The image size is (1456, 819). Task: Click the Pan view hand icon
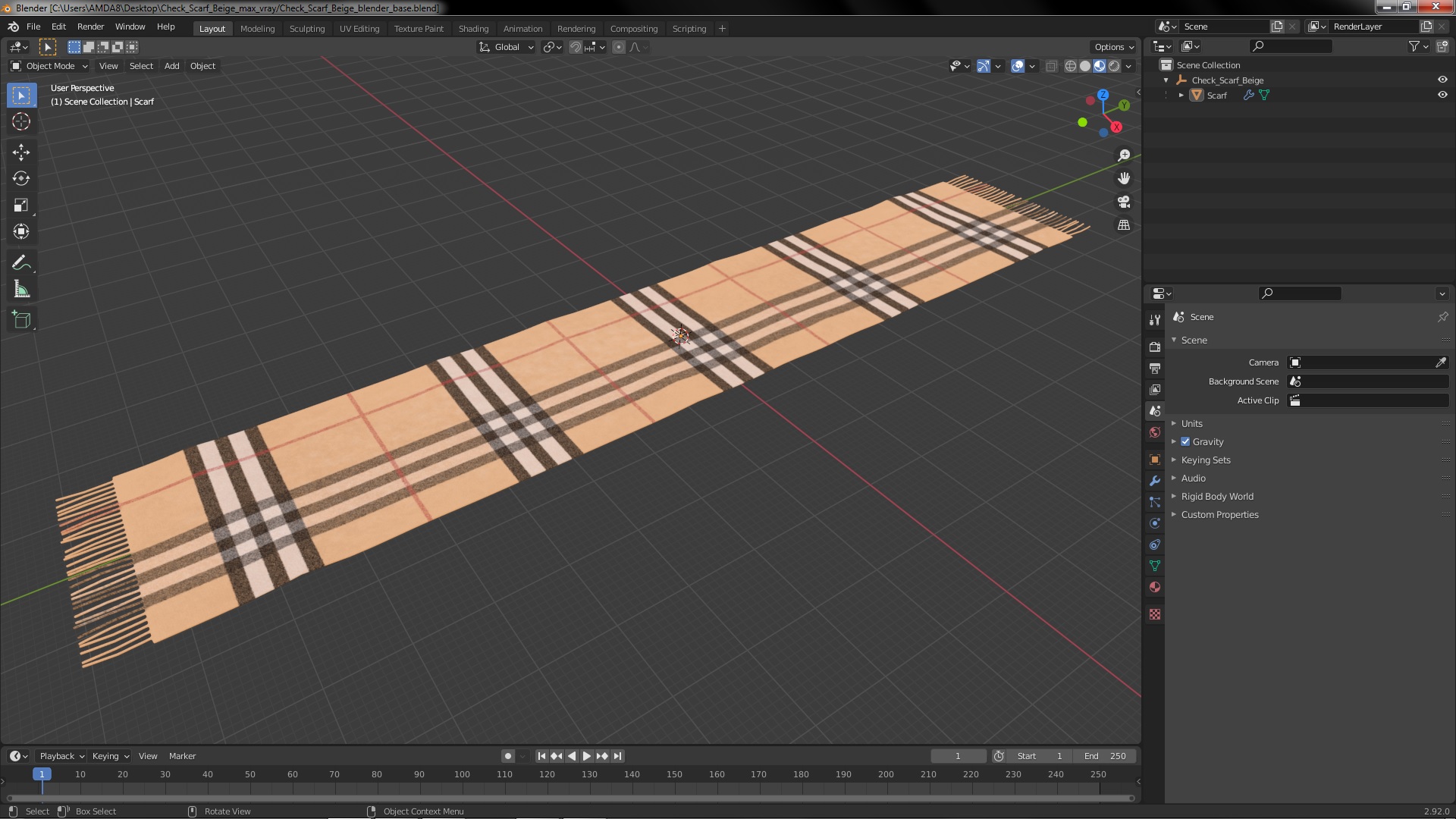click(x=1124, y=178)
